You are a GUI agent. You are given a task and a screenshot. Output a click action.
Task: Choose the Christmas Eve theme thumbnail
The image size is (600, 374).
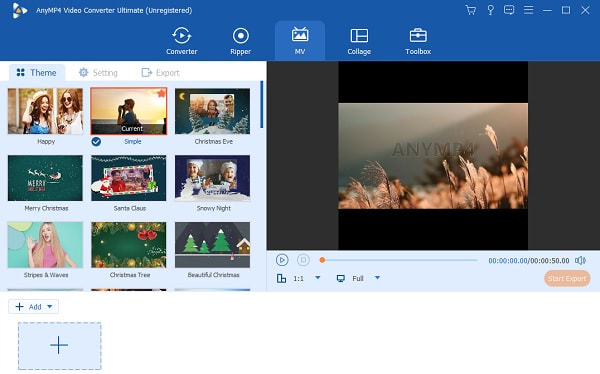point(212,111)
